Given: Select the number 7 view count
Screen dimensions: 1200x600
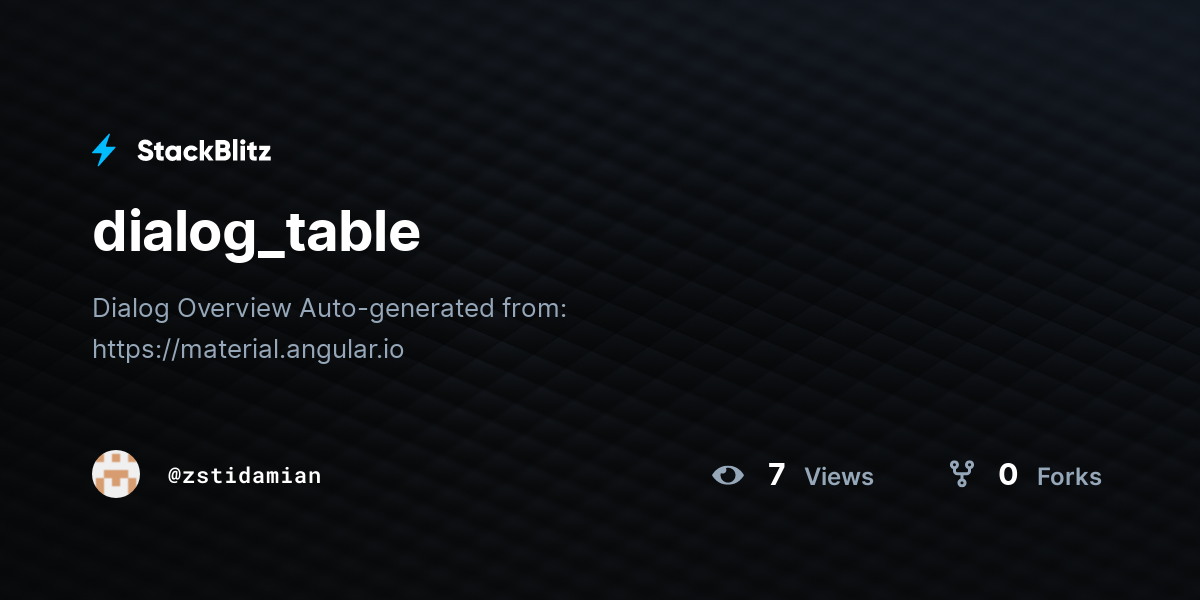Looking at the screenshot, I should coord(776,475).
